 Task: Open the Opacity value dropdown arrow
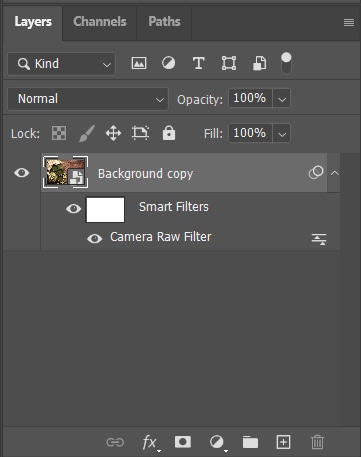[x=282, y=99]
